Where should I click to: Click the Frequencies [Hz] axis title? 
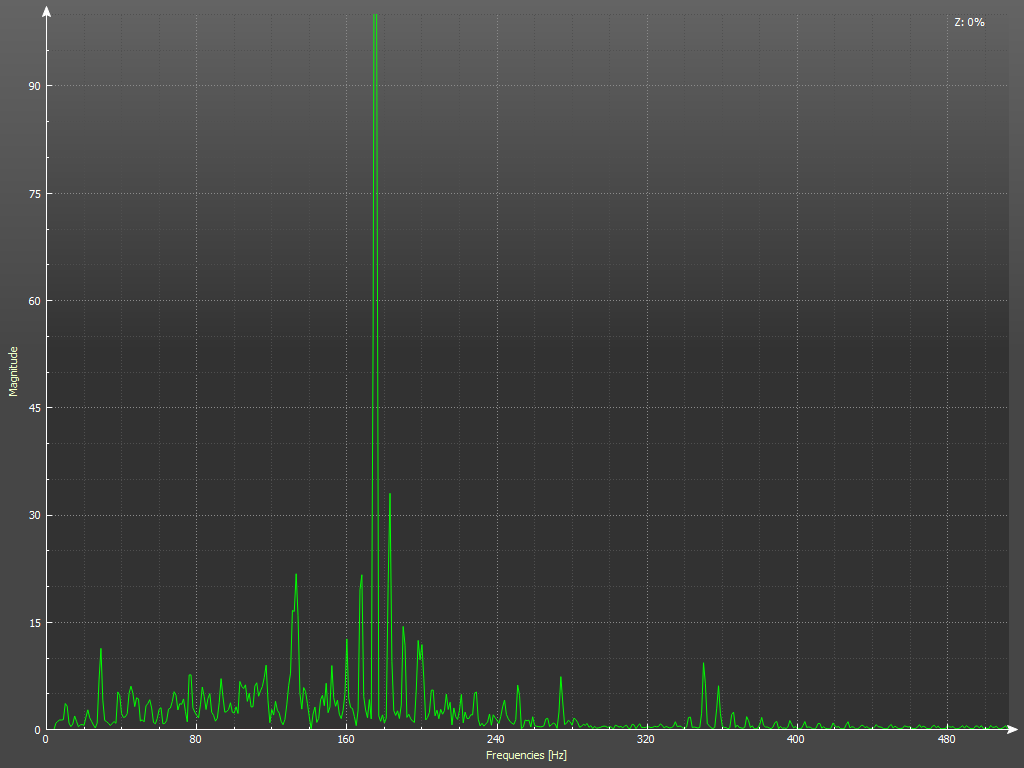pos(526,755)
